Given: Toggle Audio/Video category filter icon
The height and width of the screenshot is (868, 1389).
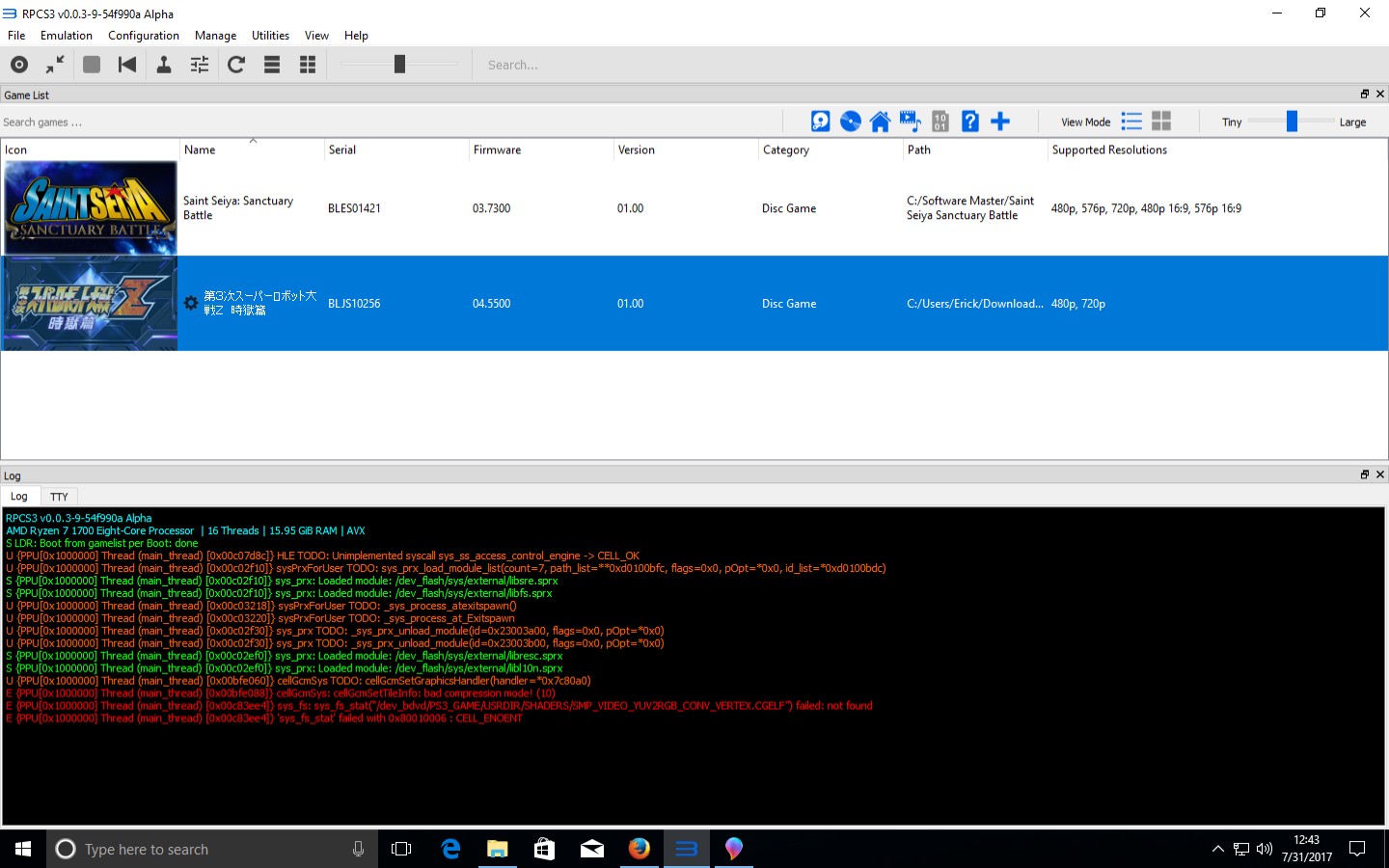Looking at the screenshot, I should click(x=910, y=122).
